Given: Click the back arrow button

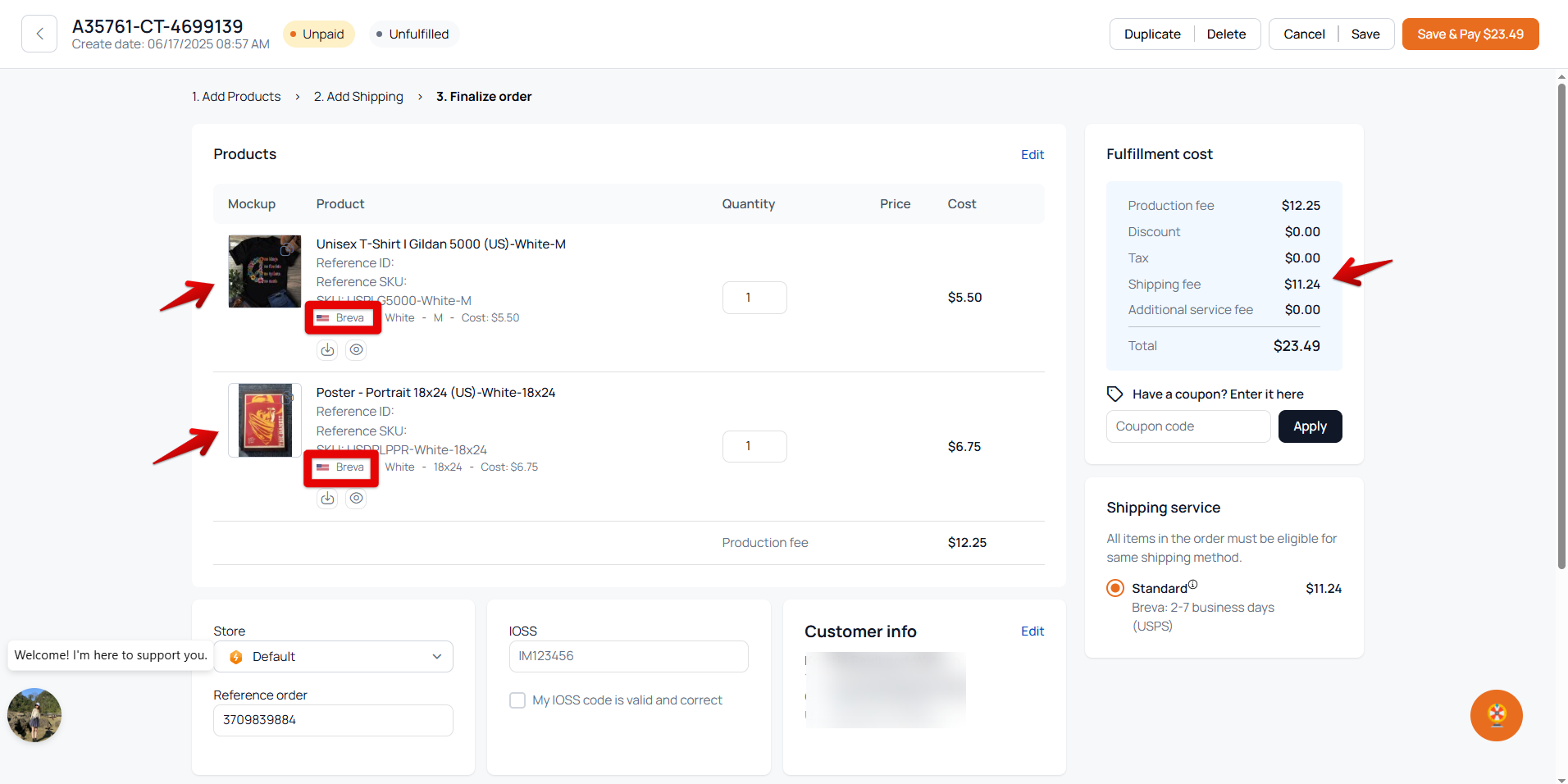Looking at the screenshot, I should point(39,34).
